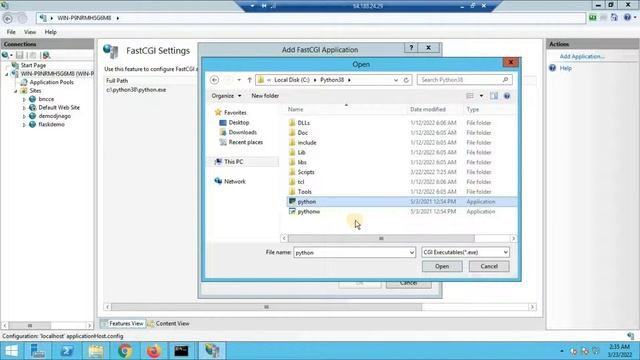Screen dimensions: 640x360
Task: Click the File name text field
Action: click(351, 253)
